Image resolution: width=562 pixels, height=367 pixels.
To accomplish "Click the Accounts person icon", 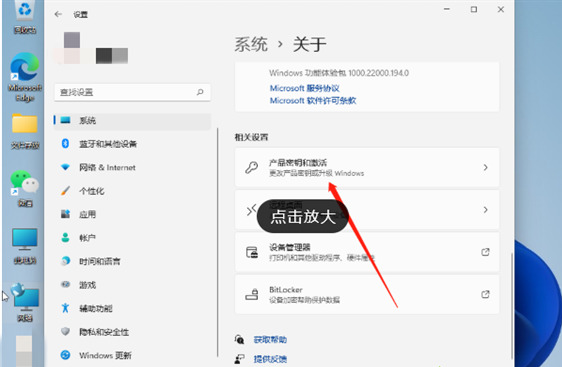I will click(x=65, y=237).
